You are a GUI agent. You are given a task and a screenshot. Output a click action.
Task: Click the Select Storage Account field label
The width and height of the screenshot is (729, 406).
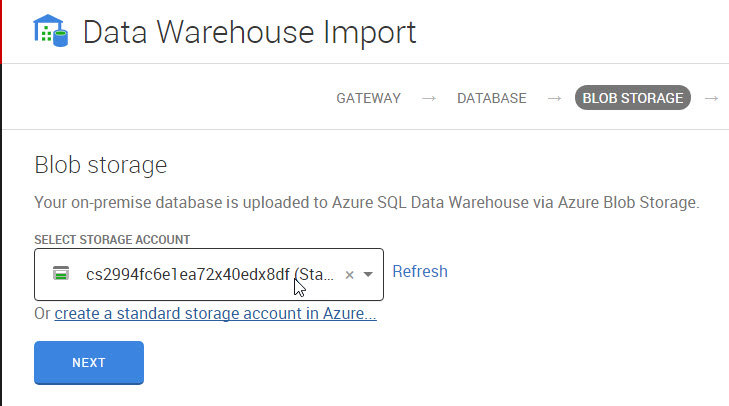(x=112, y=240)
